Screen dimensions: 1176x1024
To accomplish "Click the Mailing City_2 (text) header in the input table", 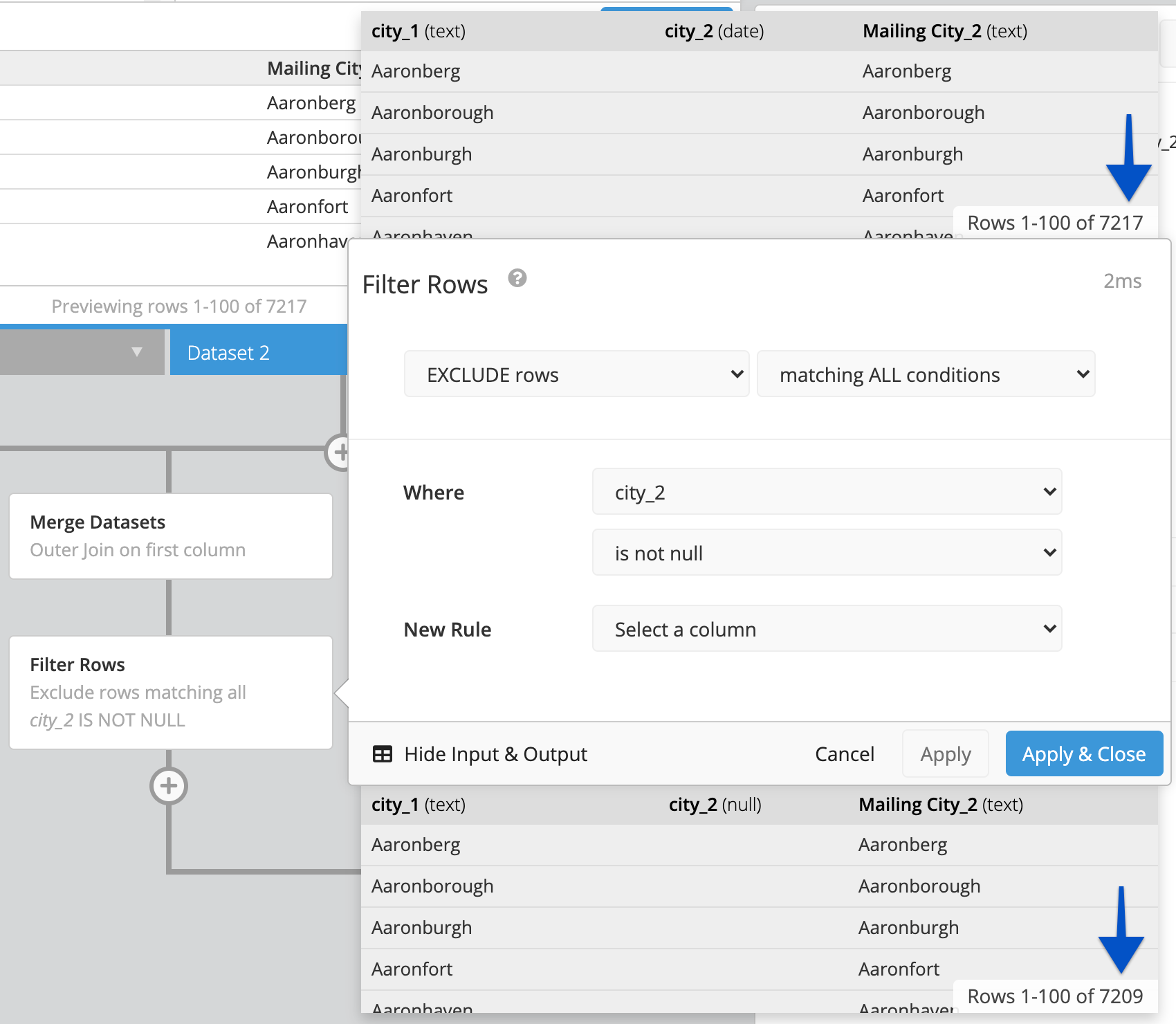I will (945, 31).
